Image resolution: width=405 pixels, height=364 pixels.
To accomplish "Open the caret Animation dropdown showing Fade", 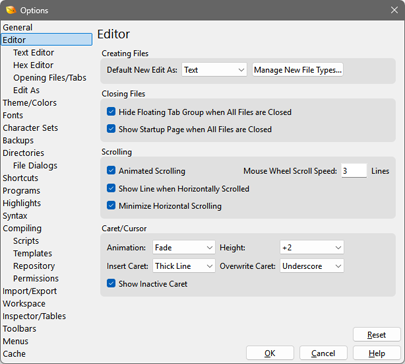I will 184,248.
